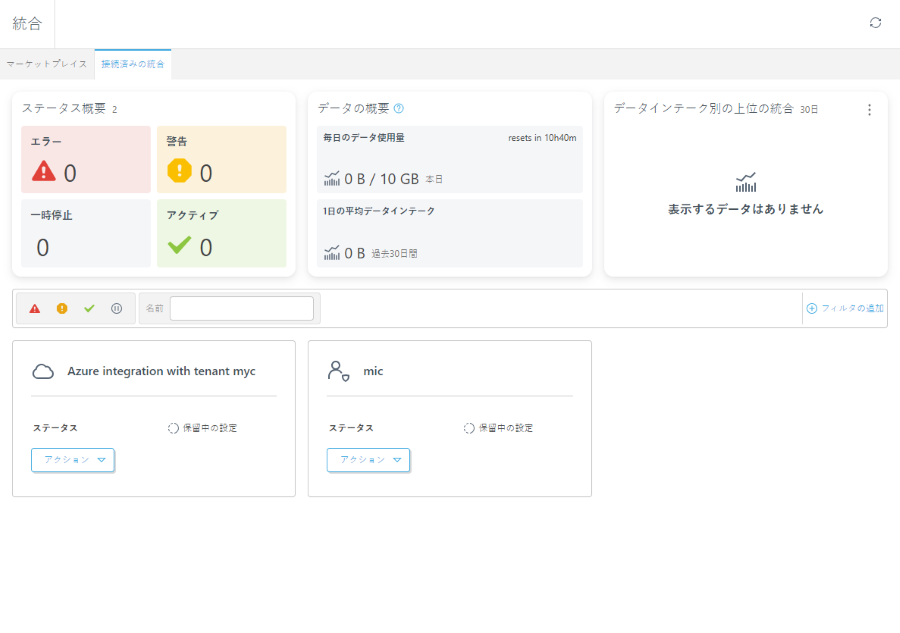
Task: Click the green checkmark in アクティブ tile
Action: coord(180,245)
